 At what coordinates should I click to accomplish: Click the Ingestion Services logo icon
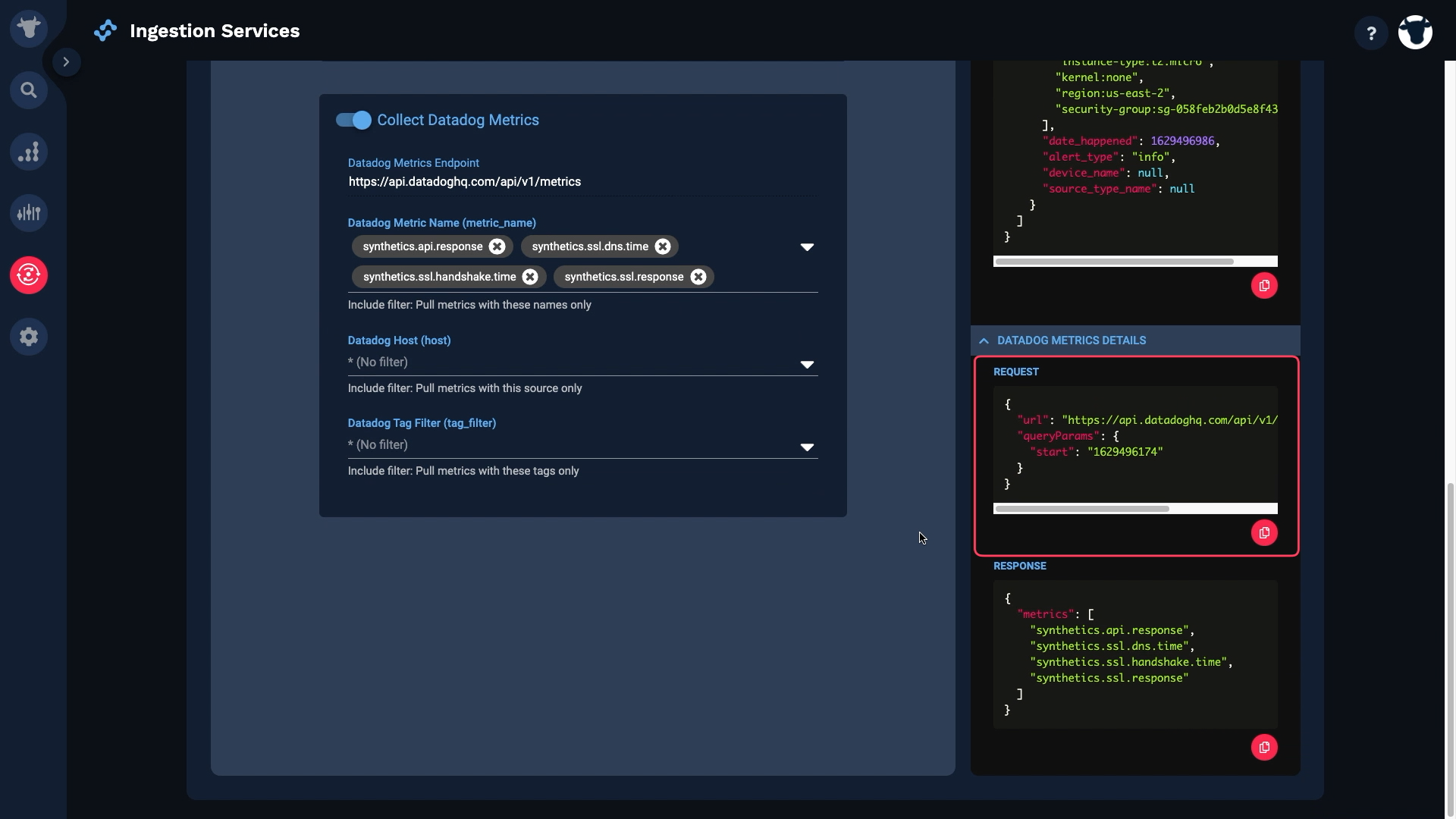pyautogui.click(x=105, y=31)
